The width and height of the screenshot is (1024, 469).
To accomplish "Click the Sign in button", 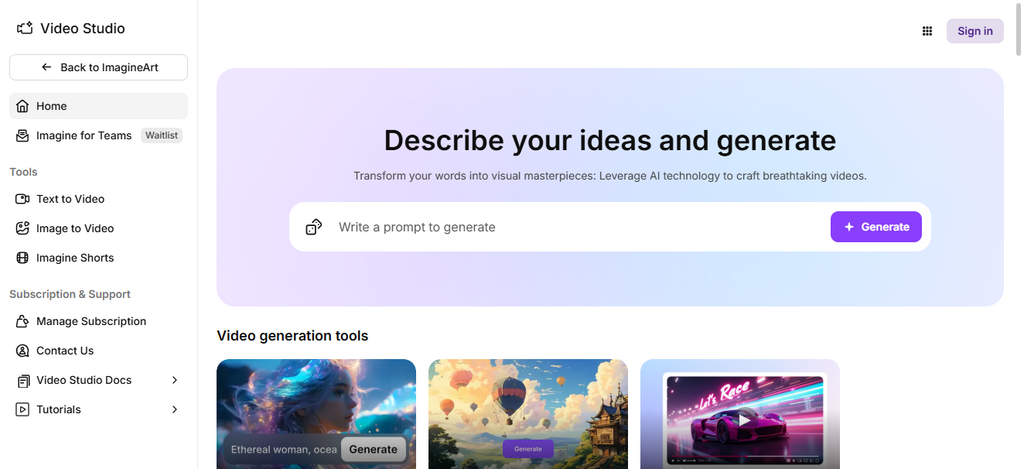I will [975, 31].
